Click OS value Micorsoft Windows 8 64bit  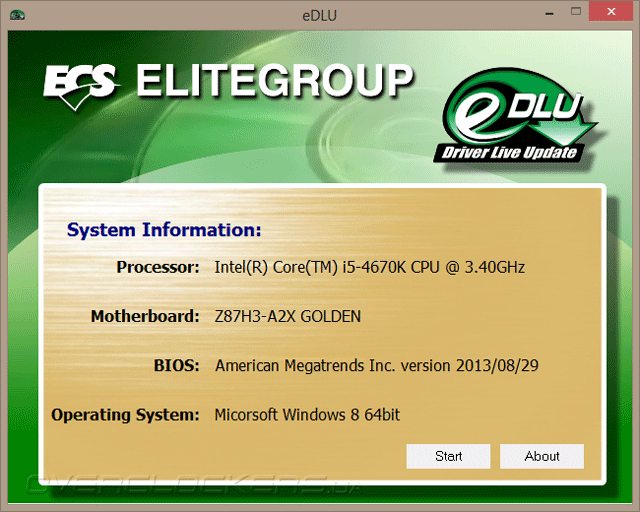tap(307, 415)
